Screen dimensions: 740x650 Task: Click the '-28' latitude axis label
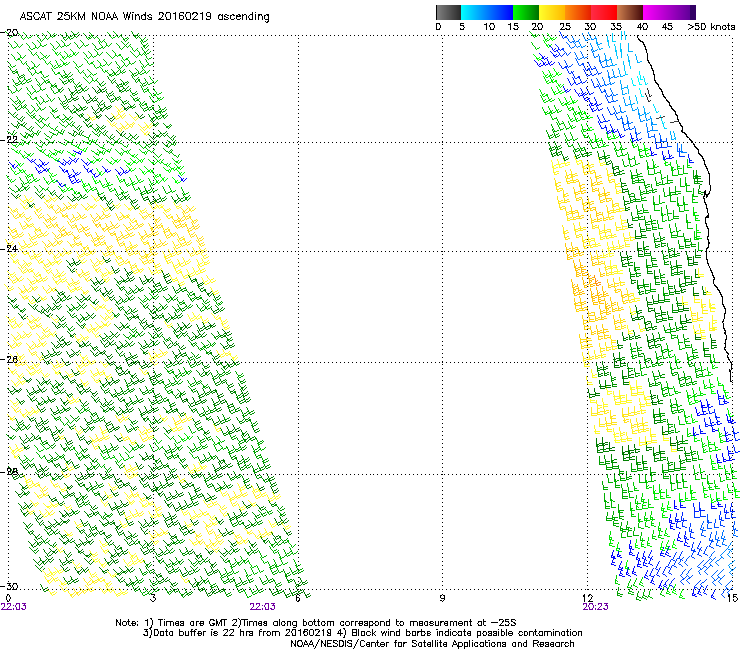click(x=10, y=472)
